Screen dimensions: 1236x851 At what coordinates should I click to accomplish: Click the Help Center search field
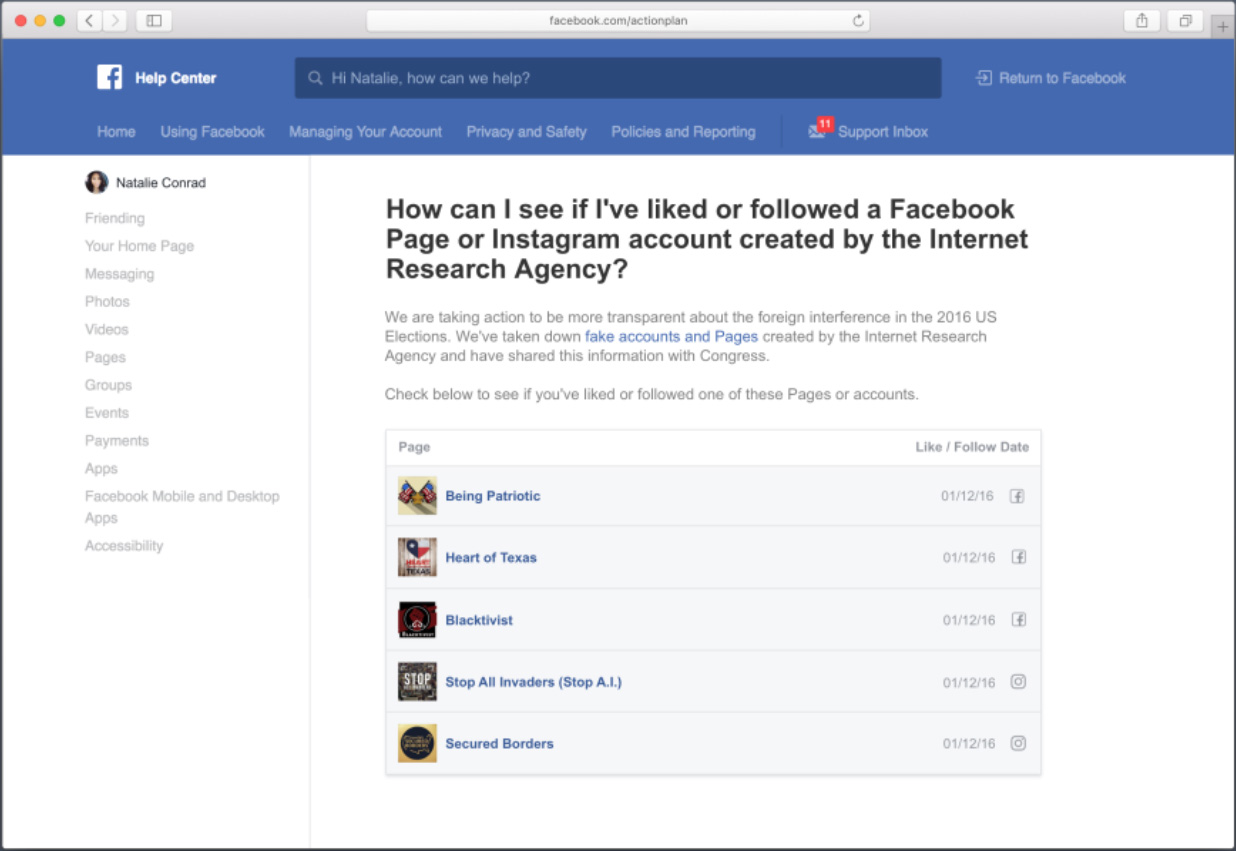click(618, 78)
